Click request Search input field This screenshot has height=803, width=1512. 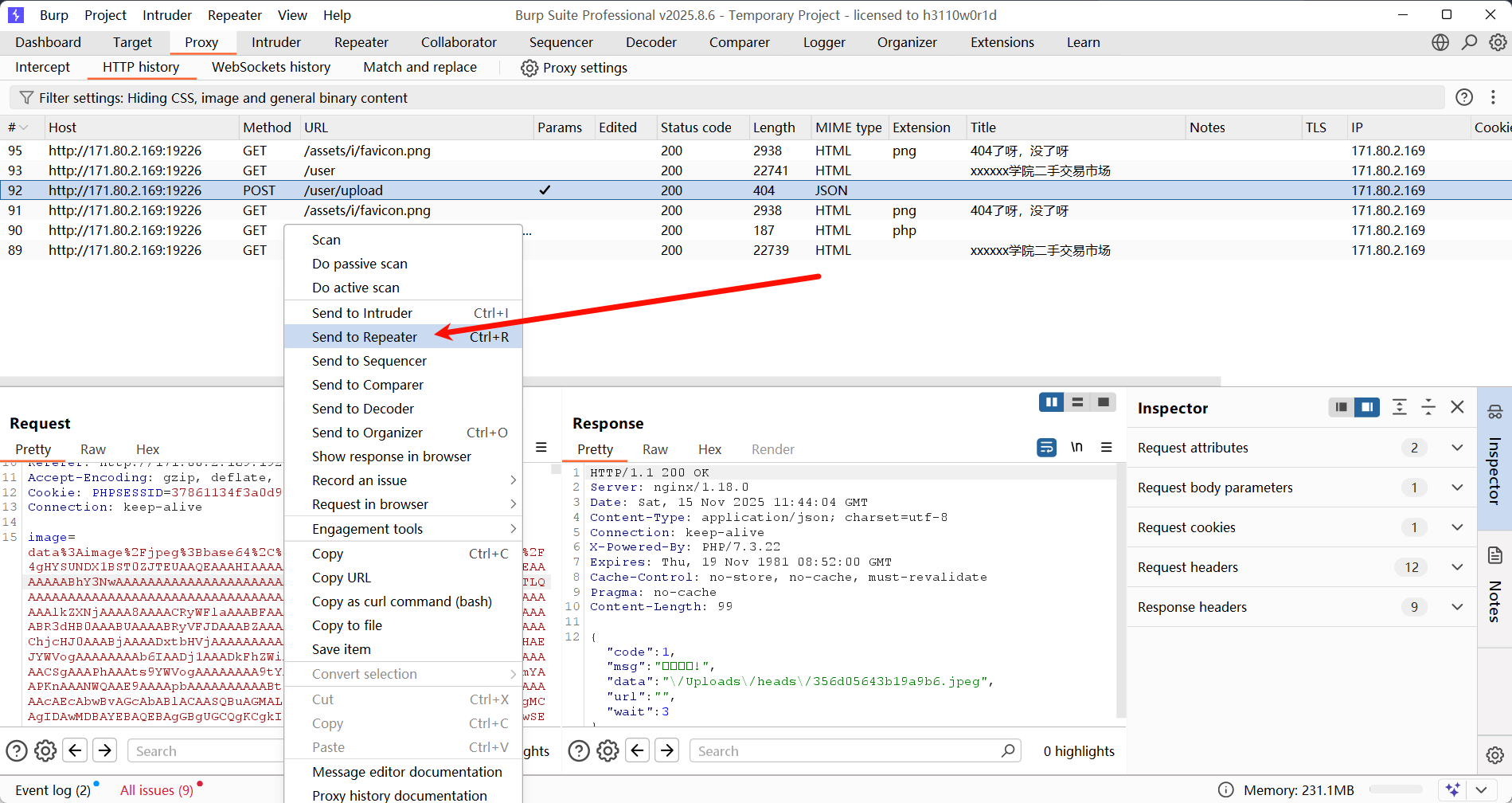pyautogui.click(x=207, y=751)
